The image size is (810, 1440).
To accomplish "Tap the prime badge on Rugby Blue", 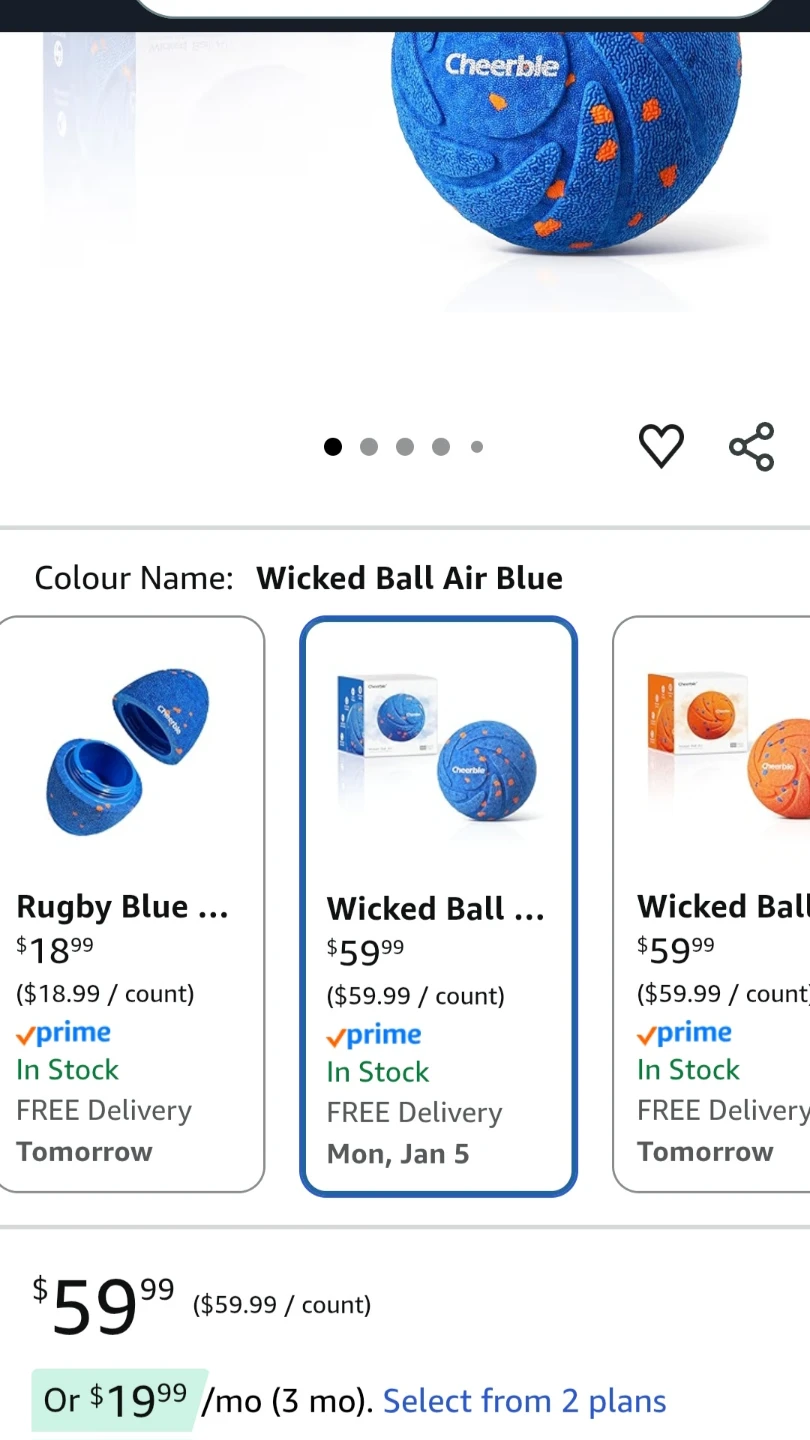I will 64,1033.
